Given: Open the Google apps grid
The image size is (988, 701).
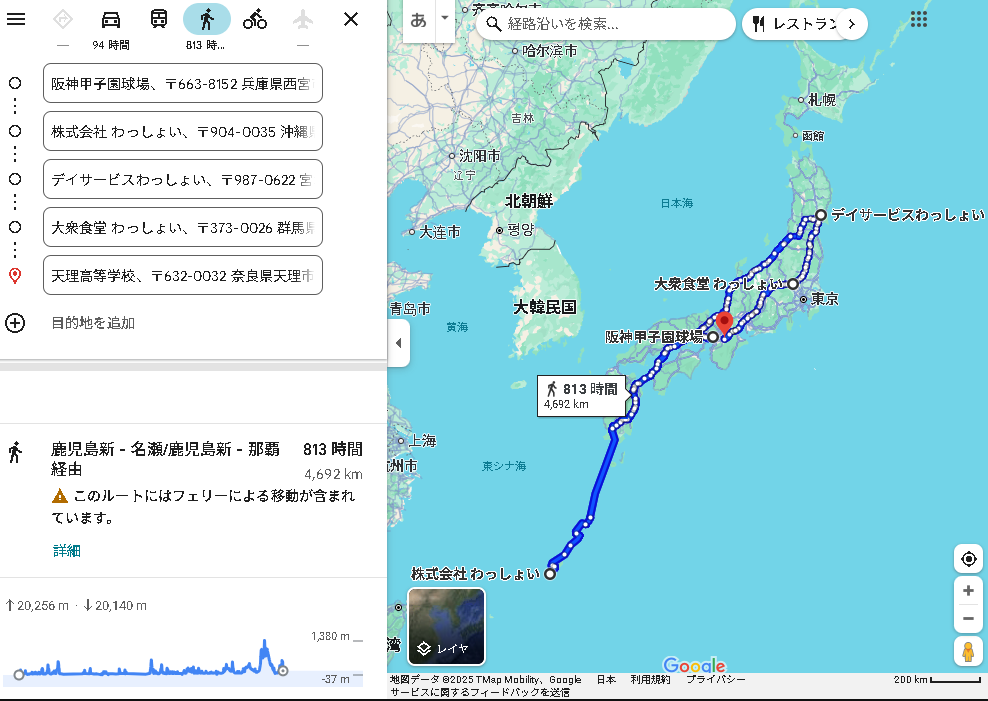Looking at the screenshot, I should (x=919, y=20).
